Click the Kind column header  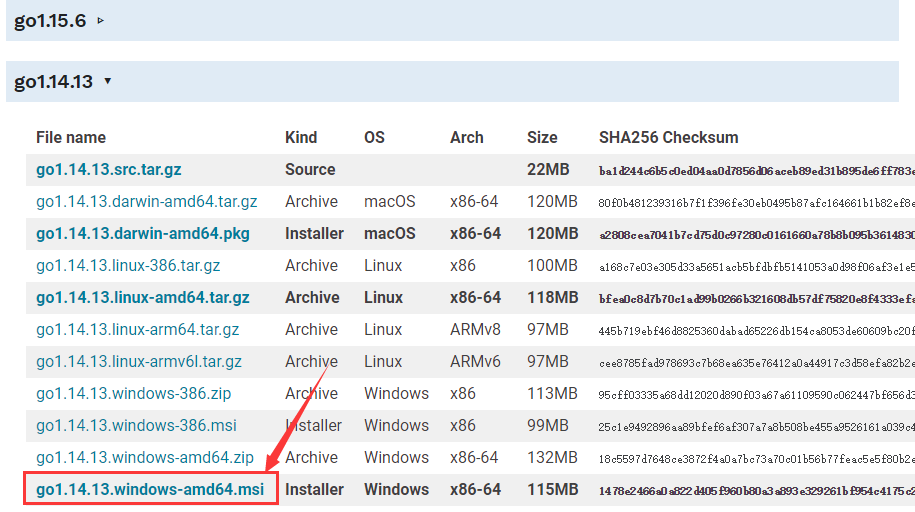301,137
